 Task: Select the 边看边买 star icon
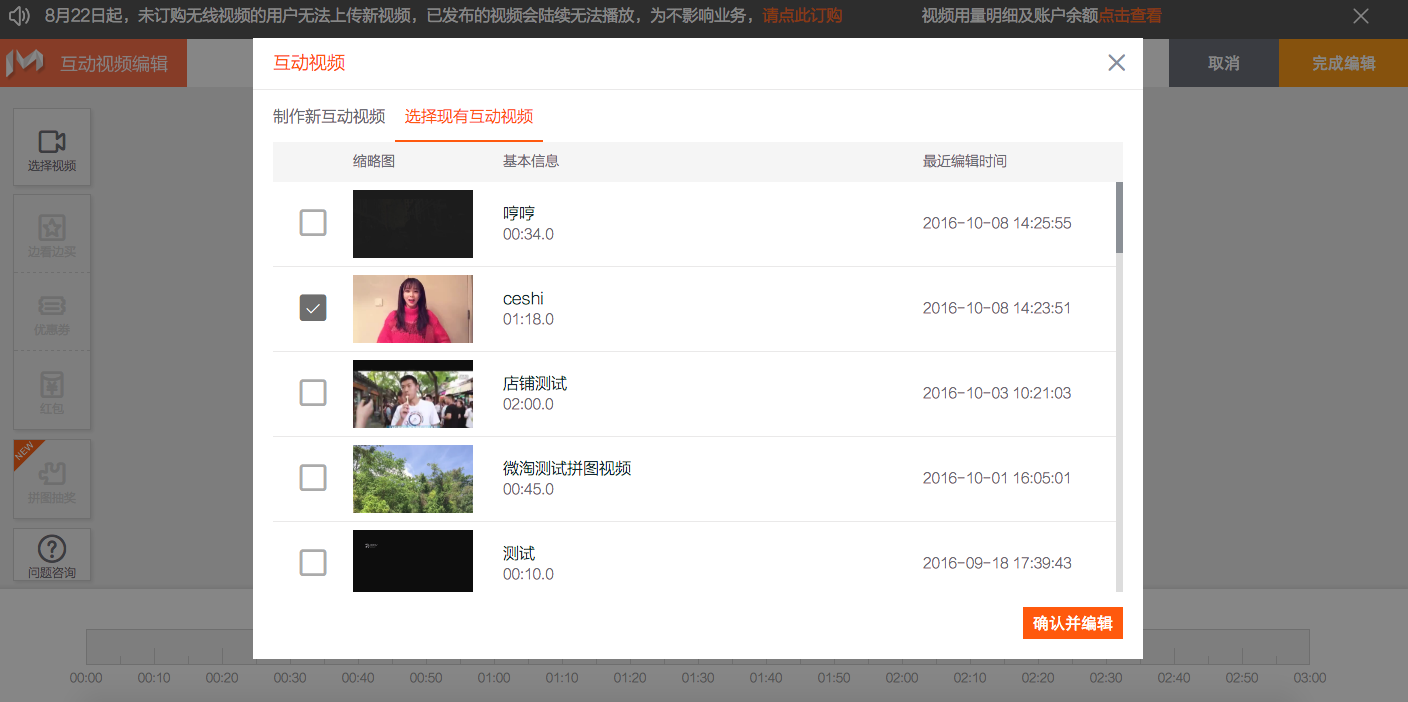tap(52, 228)
